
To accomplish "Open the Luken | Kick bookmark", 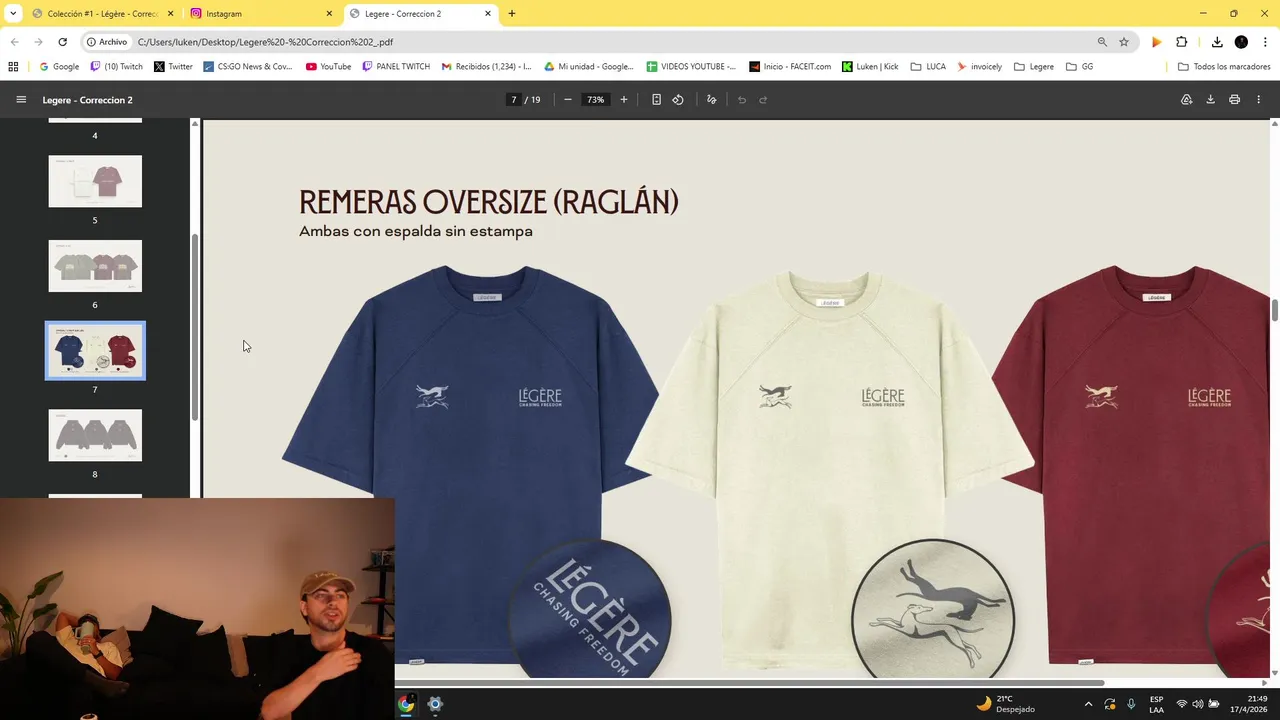I will click(870, 67).
